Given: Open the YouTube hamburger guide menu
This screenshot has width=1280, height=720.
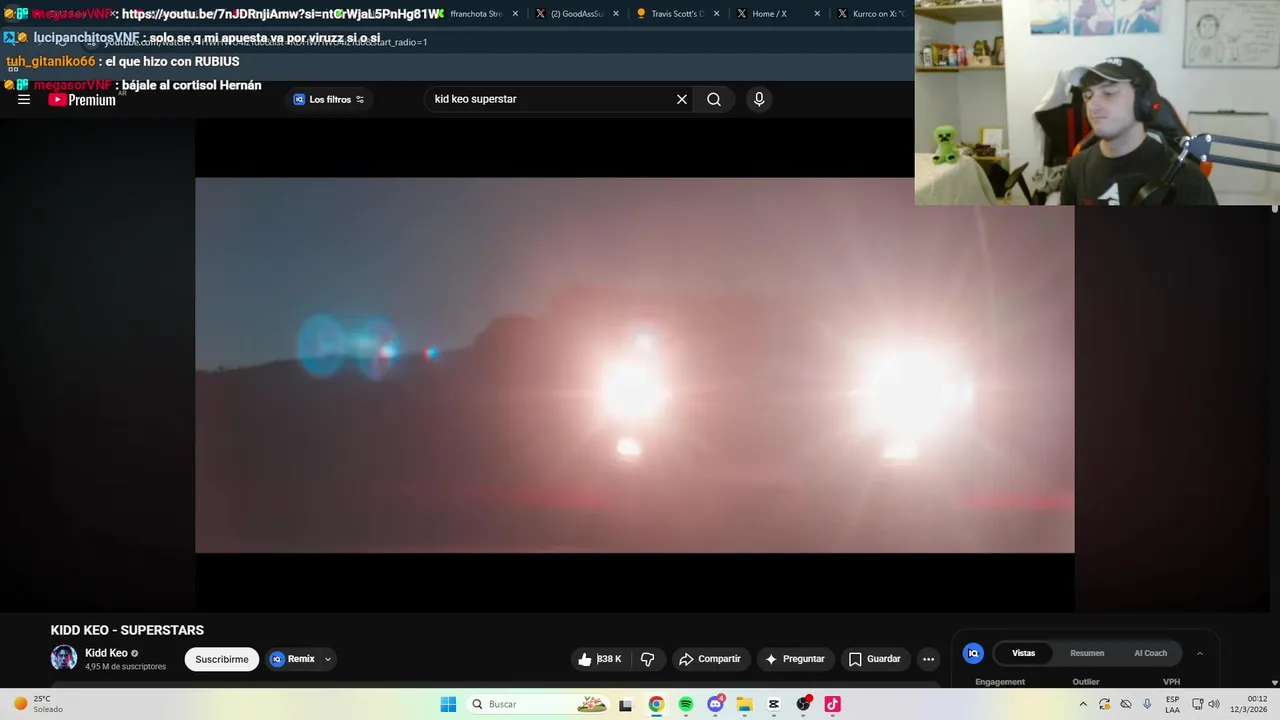Looking at the screenshot, I should point(24,99).
